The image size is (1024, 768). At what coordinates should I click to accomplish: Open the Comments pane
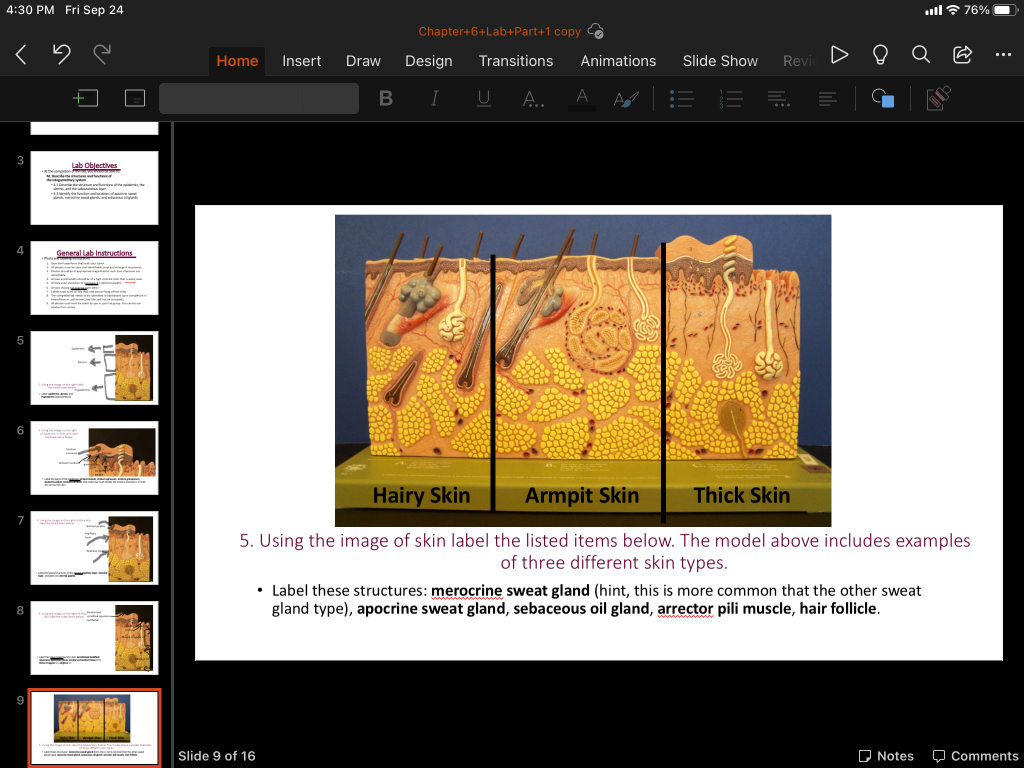tap(975, 756)
